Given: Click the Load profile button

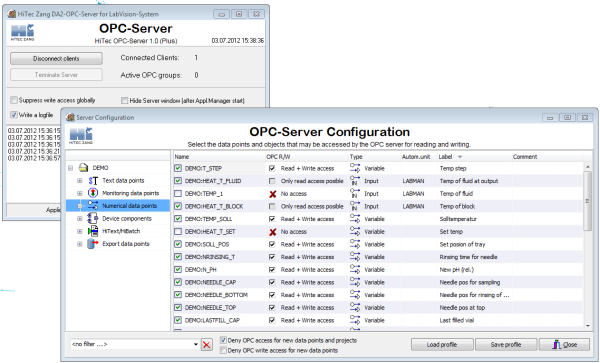Looking at the screenshot, I should coord(442,345).
